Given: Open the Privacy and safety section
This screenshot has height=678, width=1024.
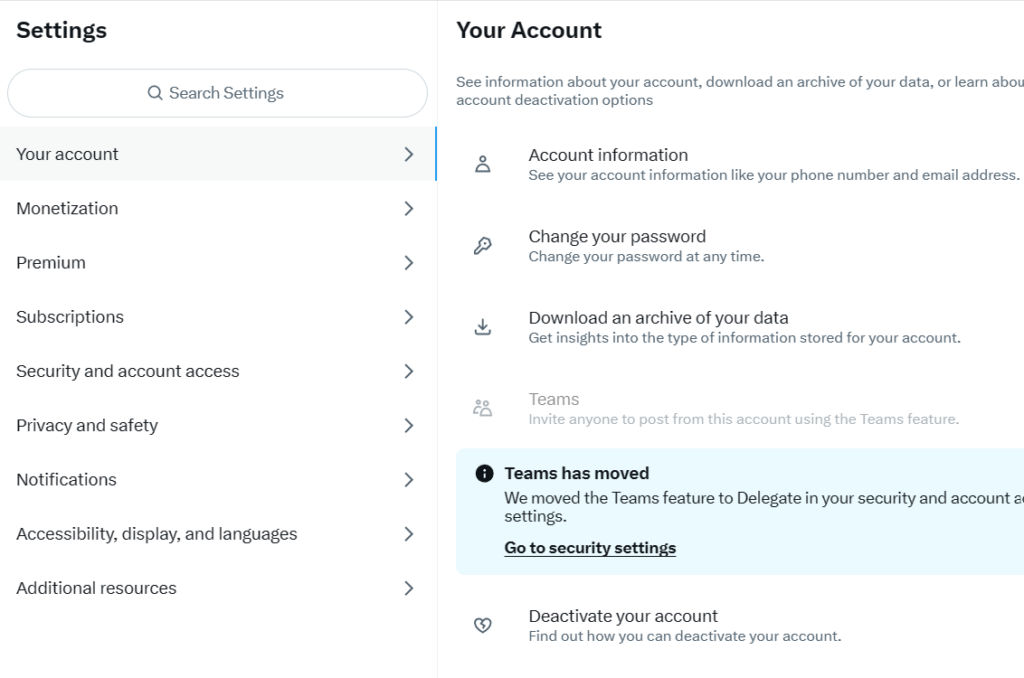Looking at the screenshot, I should tap(87, 425).
